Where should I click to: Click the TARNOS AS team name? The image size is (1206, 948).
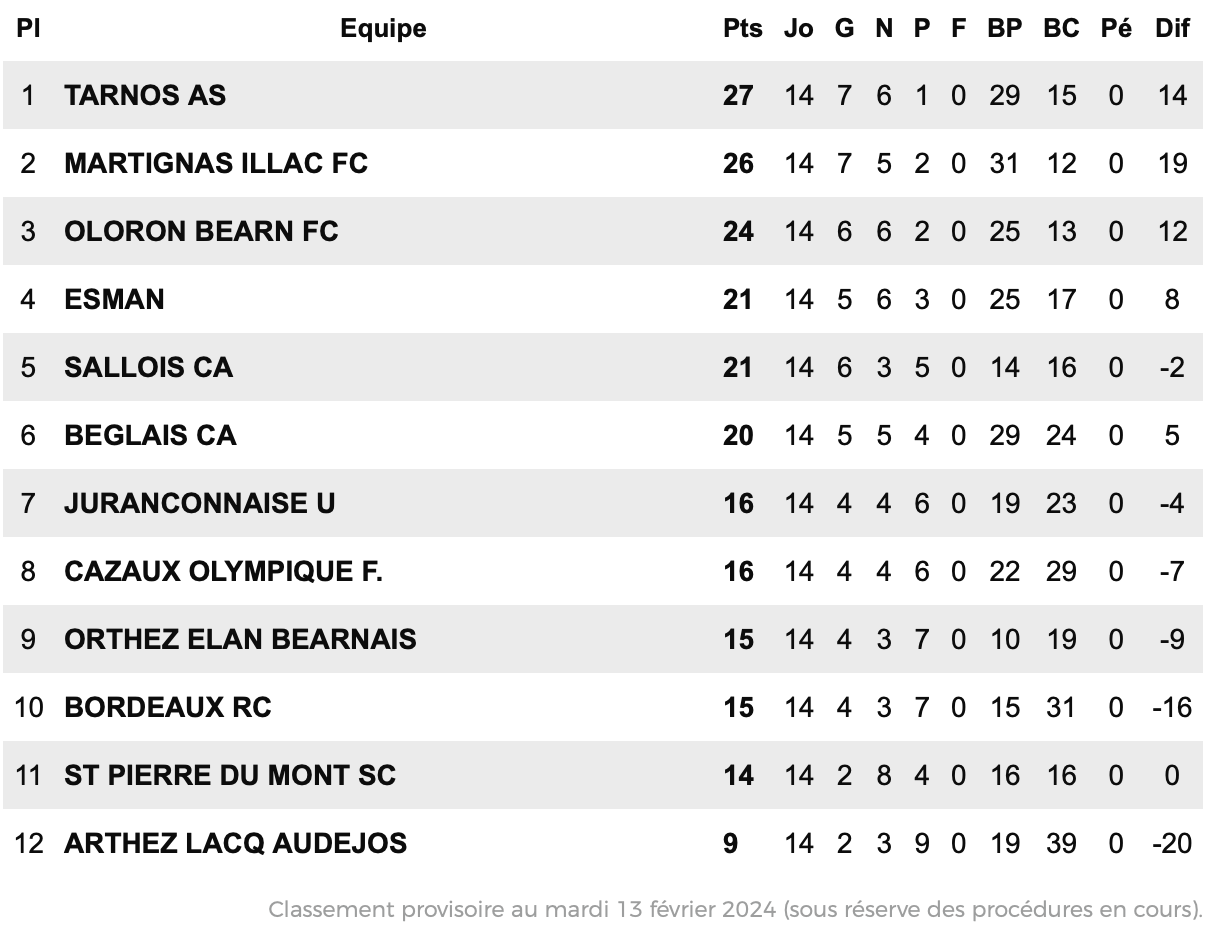pyautogui.click(x=145, y=96)
